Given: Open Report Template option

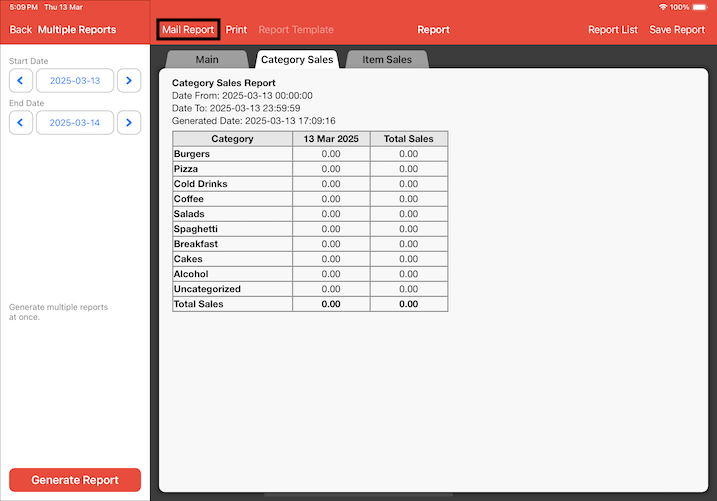Looking at the screenshot, I should tap(296, 30).
